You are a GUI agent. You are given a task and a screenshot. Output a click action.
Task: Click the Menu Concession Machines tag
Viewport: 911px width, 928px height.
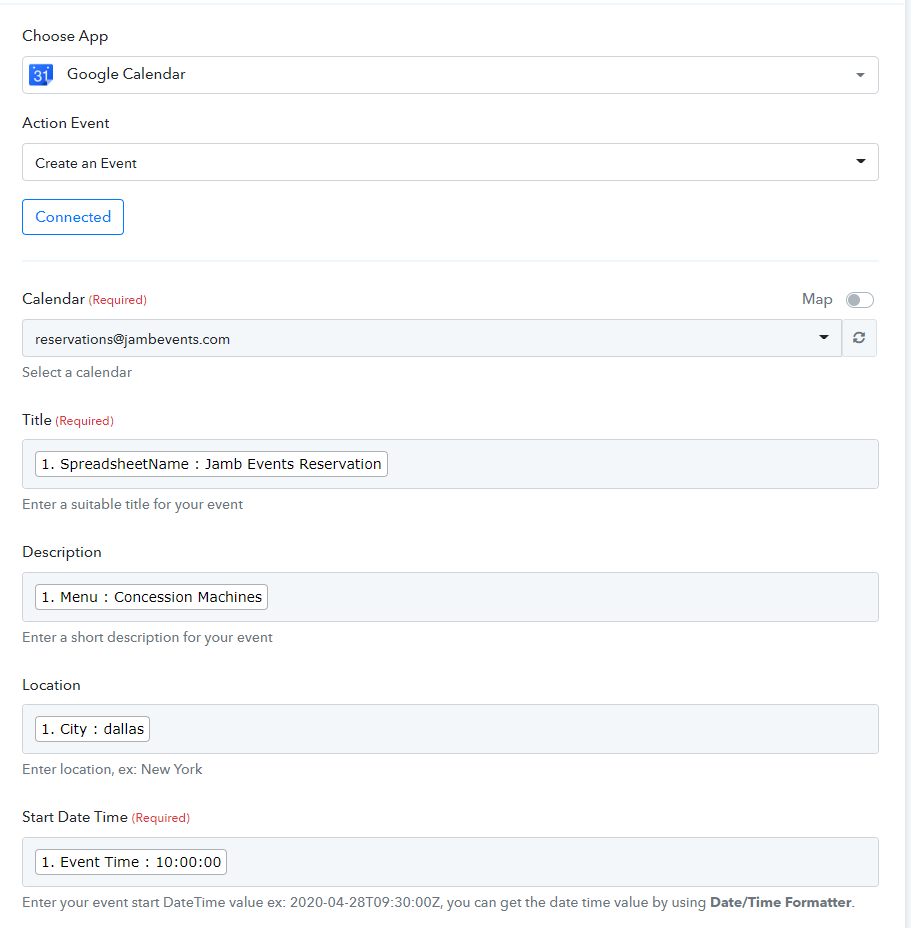pyautogui.click(x=152, y=597)
